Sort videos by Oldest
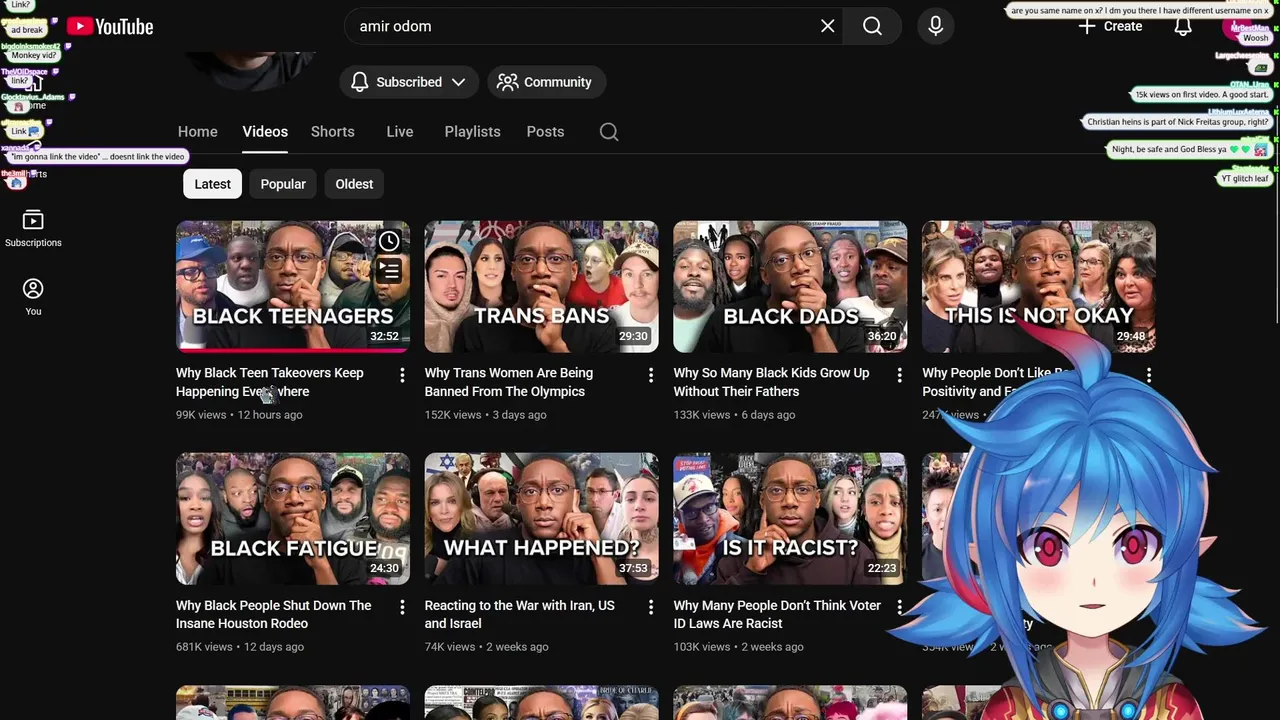 point(354,184)
